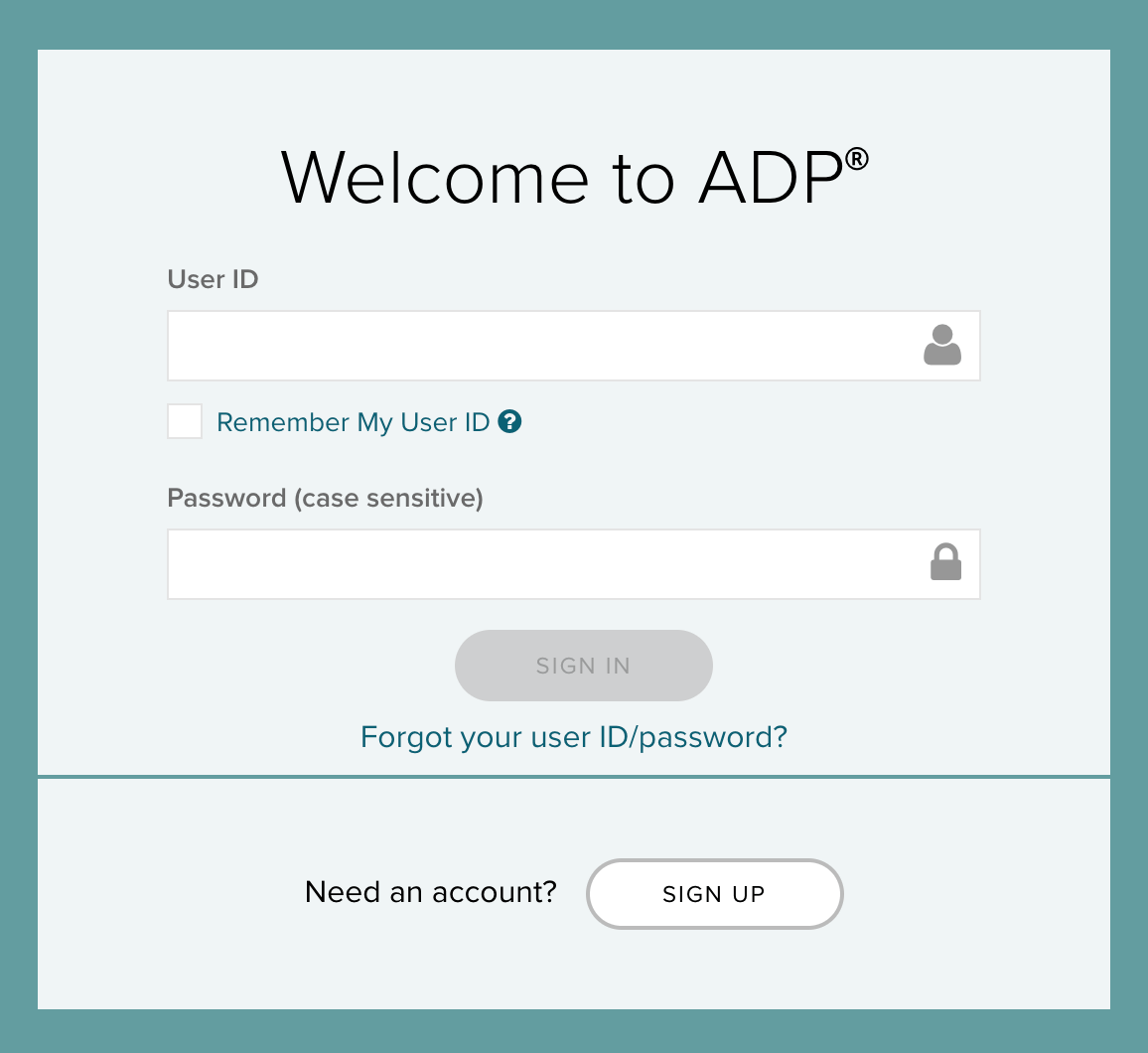Viewport: 1148px width, 1053px height.
Task: Click the Need an account? text
Action: coord(430,892)
